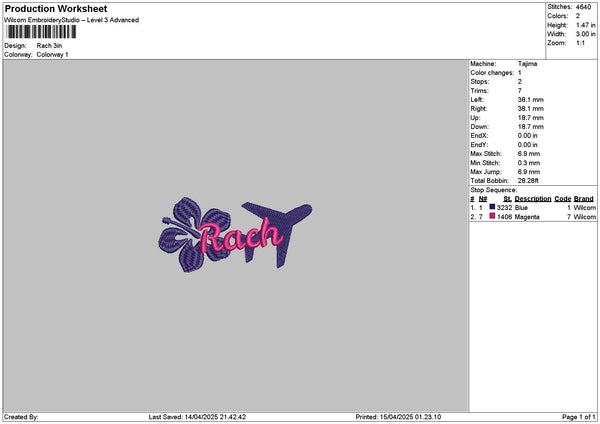Click the Height value 1.47 in
This screenshot has width=600, height=424.
tap(585, 25)
